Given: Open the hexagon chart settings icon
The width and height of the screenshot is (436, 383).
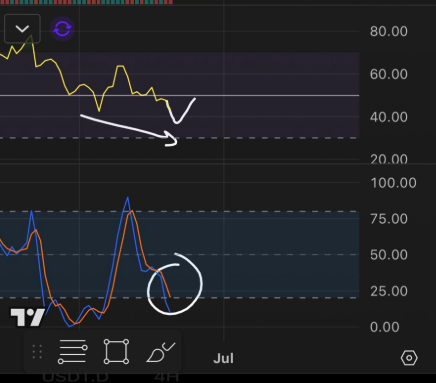Looking at the screenshot, I should pyautogui.click(x=409, y=358).
